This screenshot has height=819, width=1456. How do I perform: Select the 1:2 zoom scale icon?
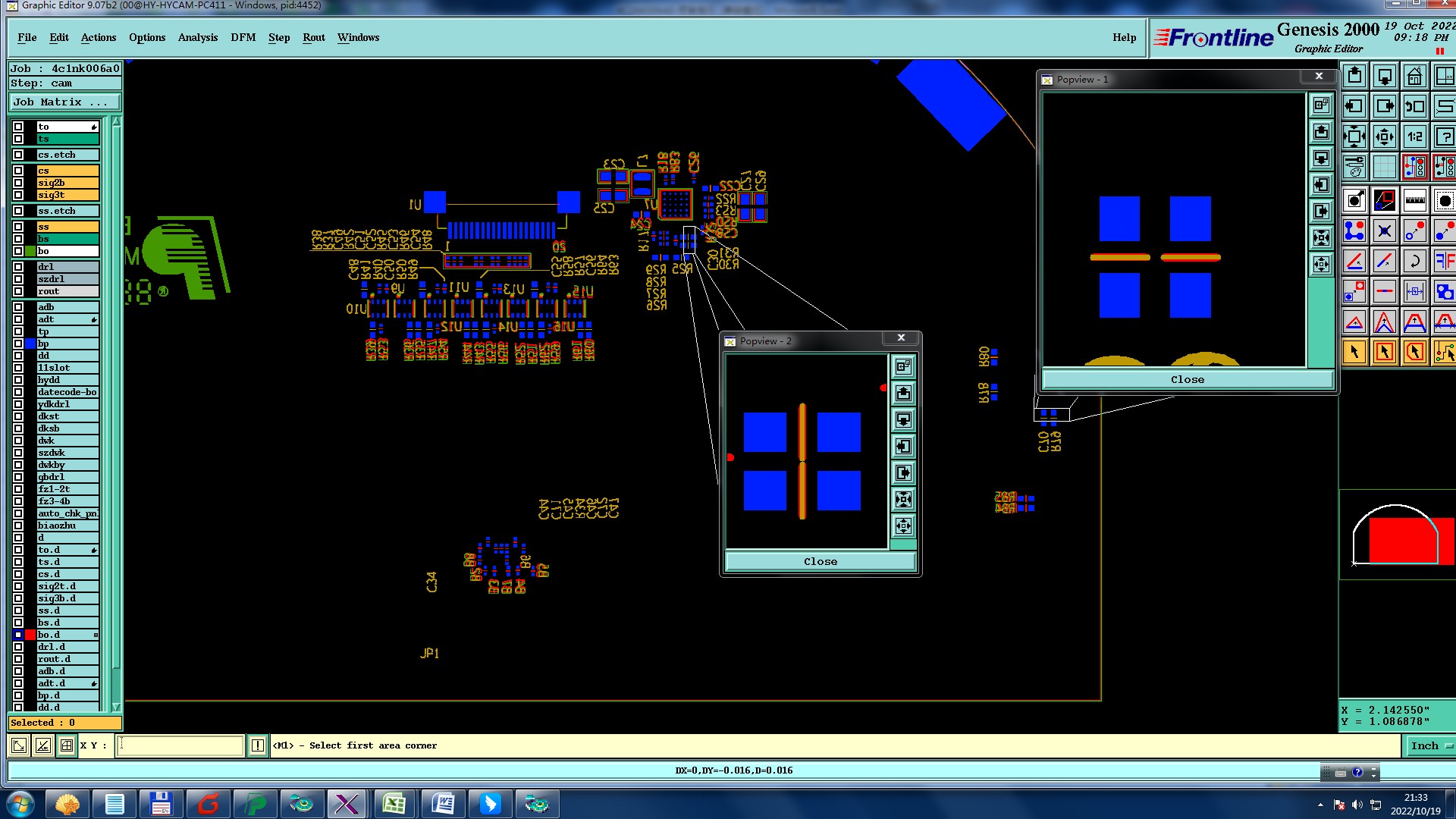1414,136
